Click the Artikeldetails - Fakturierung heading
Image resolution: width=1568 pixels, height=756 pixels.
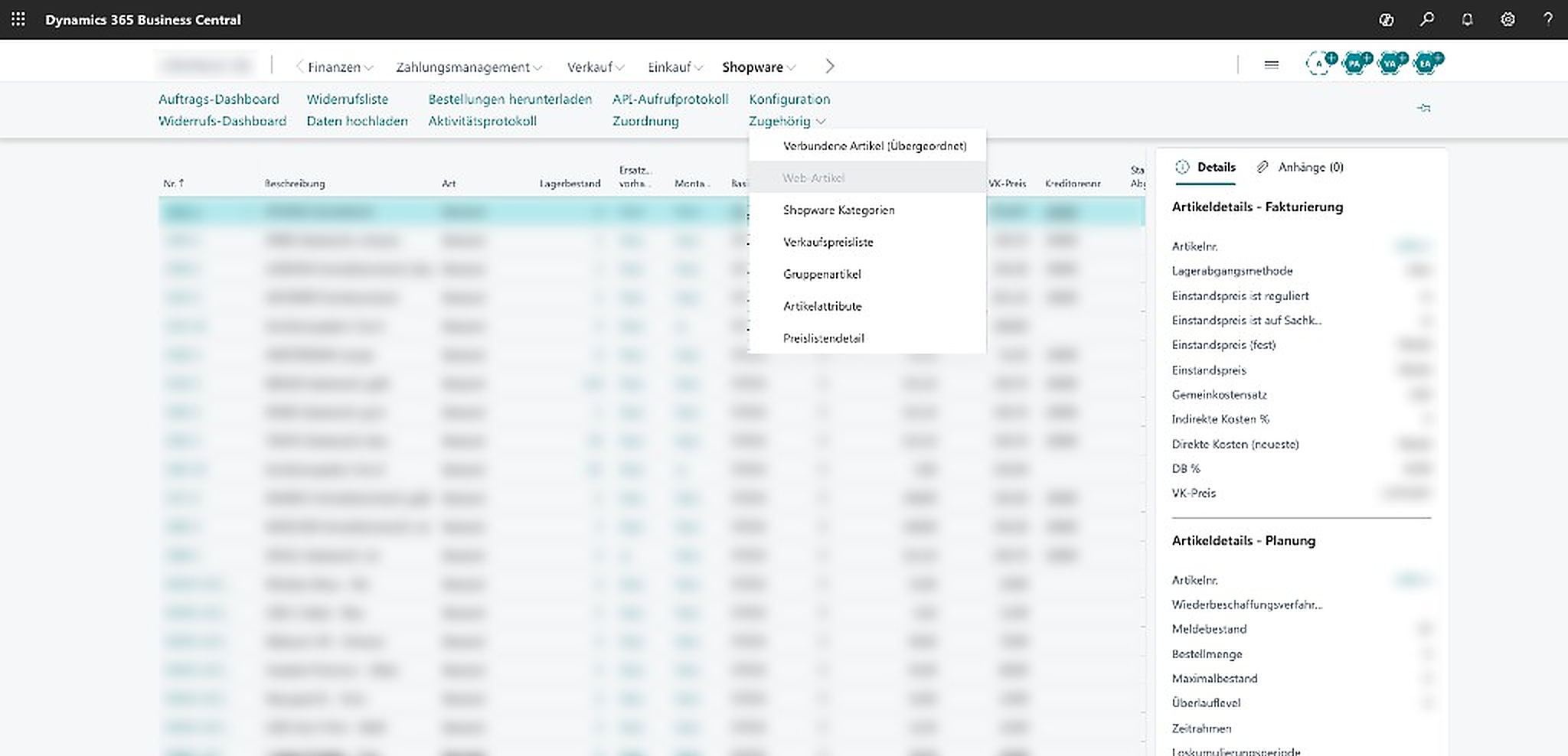[1257, 207]
